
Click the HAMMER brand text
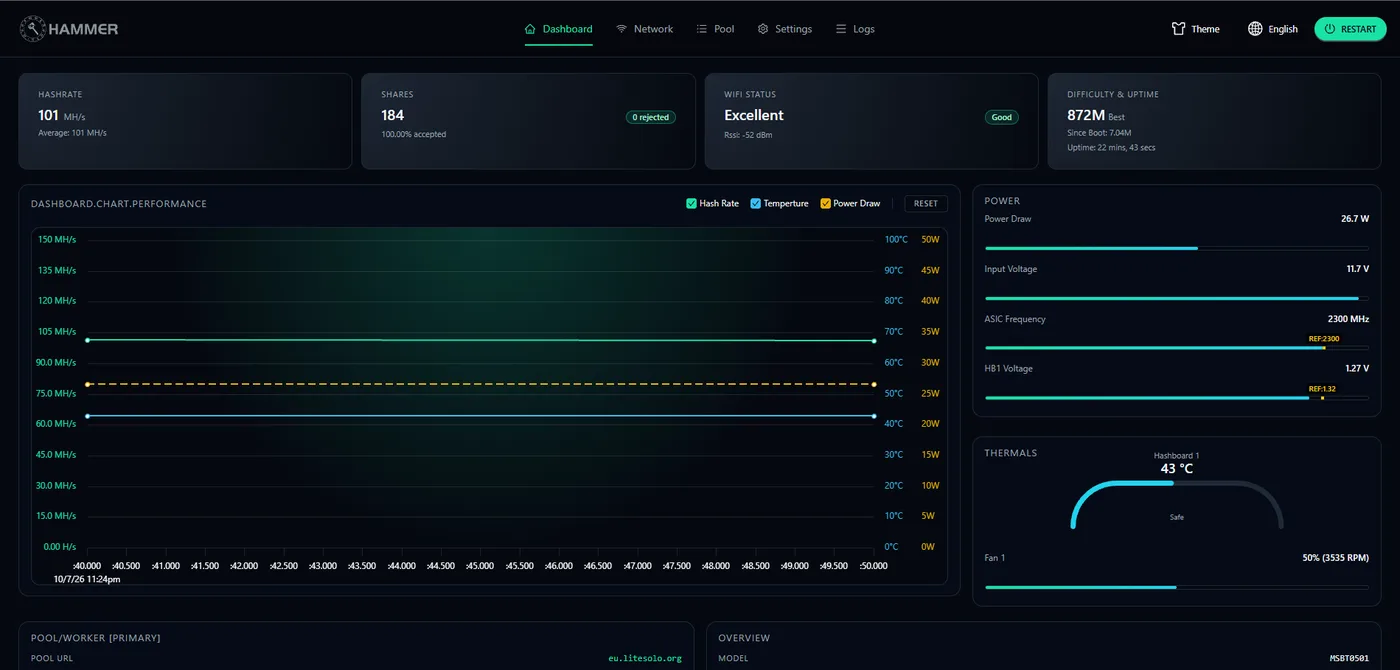click(84, 29)
